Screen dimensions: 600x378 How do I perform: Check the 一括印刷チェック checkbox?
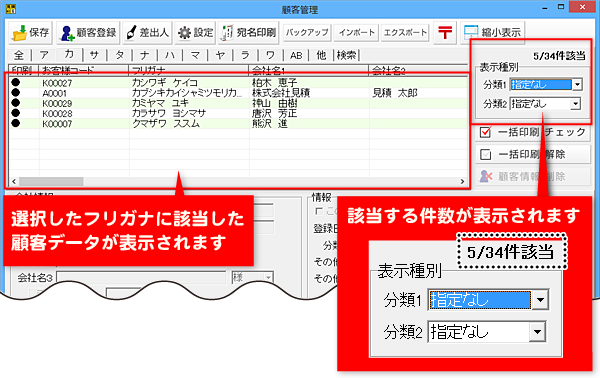click(x=485, y=132)
